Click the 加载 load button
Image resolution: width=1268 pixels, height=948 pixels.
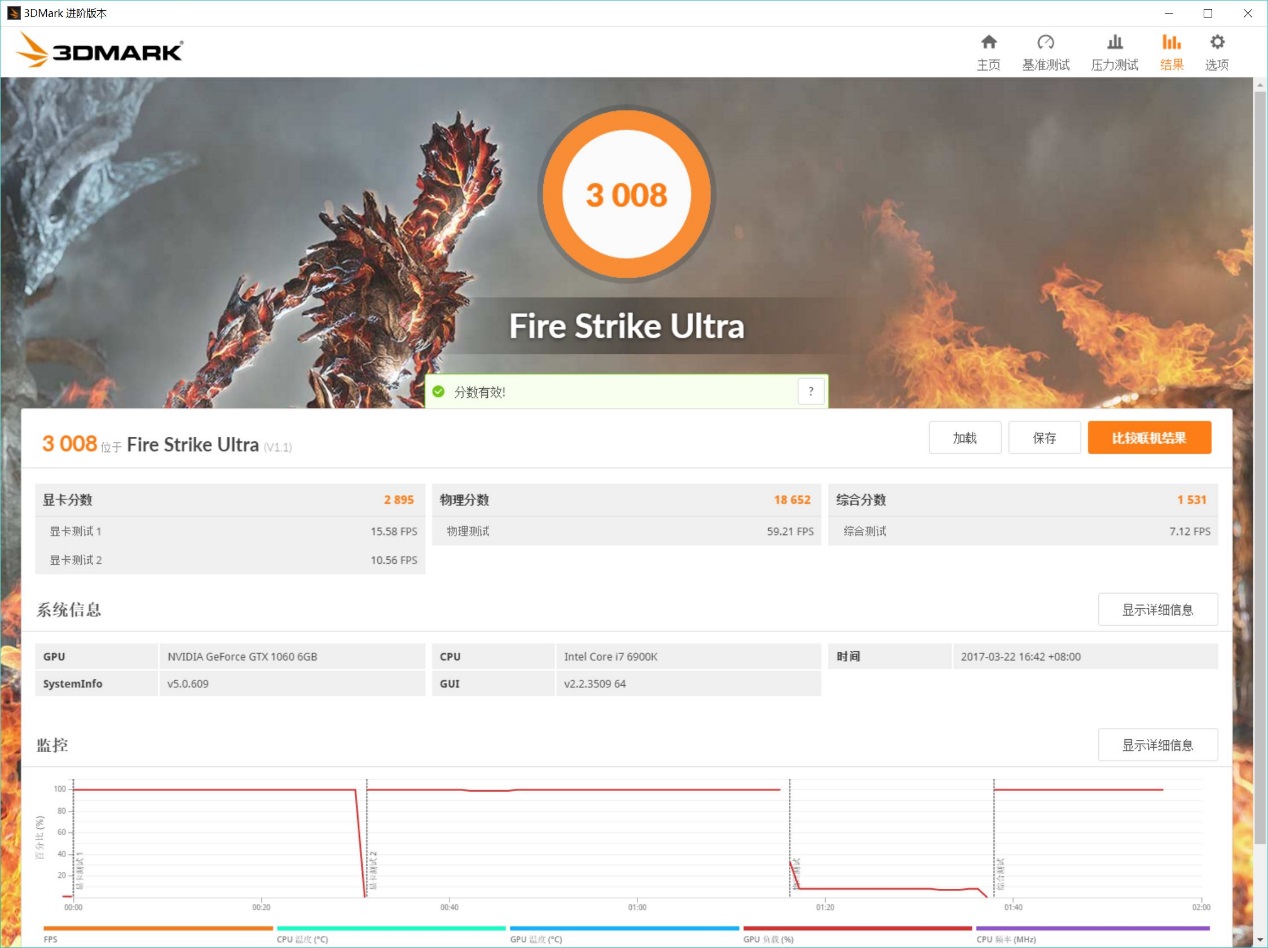(x=964, y=438)
